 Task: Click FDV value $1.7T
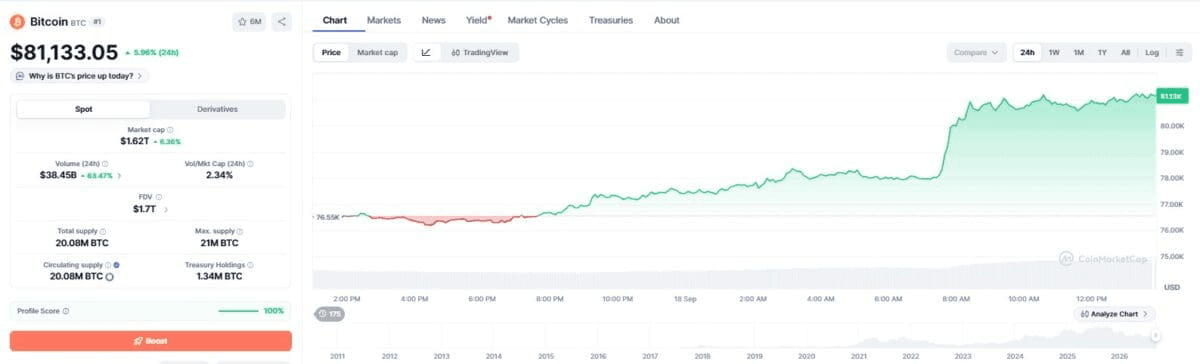click(144, 209)
